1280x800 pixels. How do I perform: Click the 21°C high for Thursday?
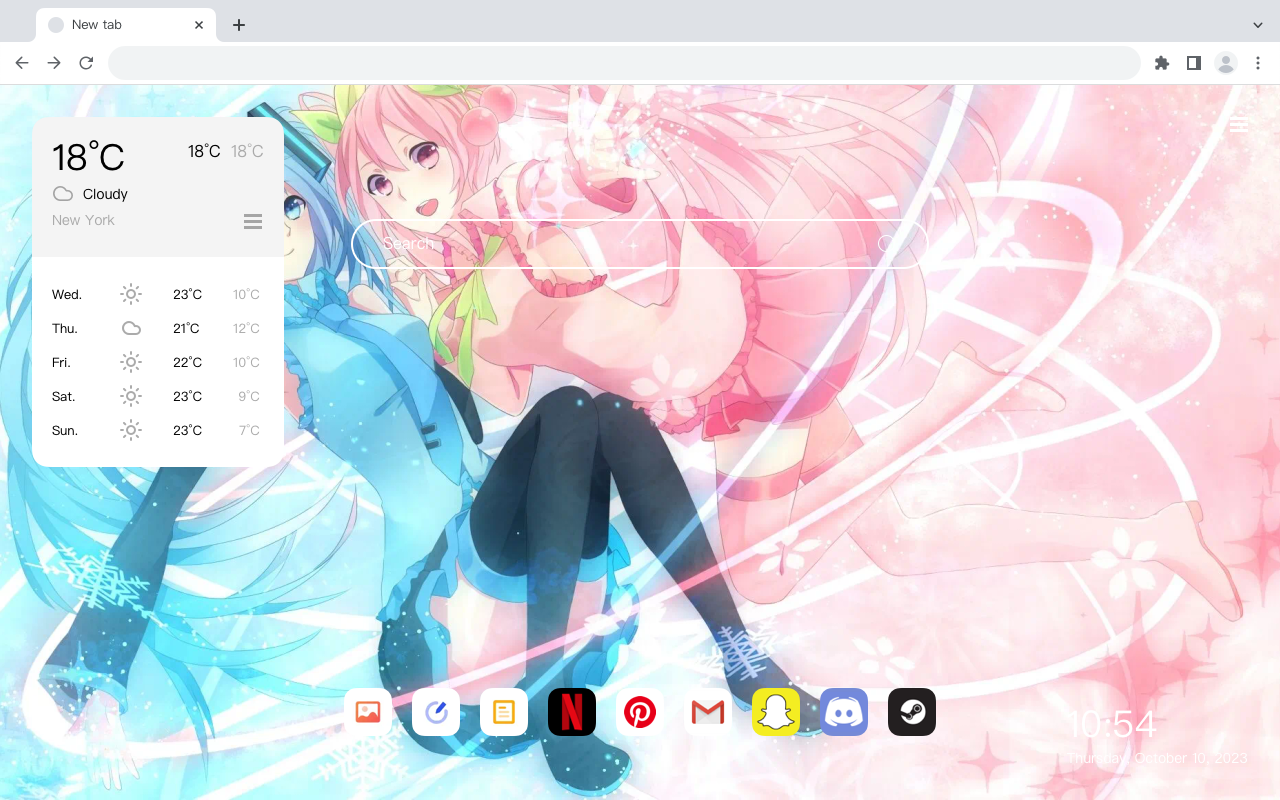coord(186,328)
